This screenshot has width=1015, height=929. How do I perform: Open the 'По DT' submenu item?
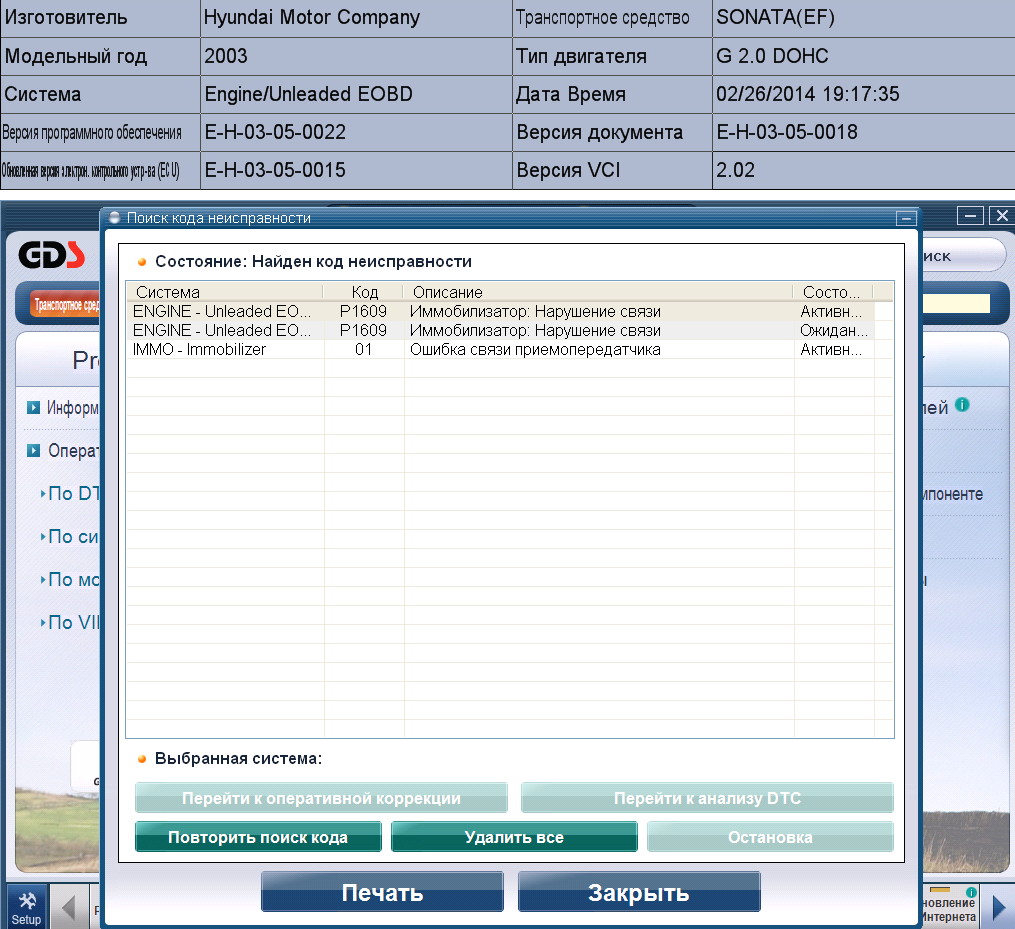pos(70,493)
